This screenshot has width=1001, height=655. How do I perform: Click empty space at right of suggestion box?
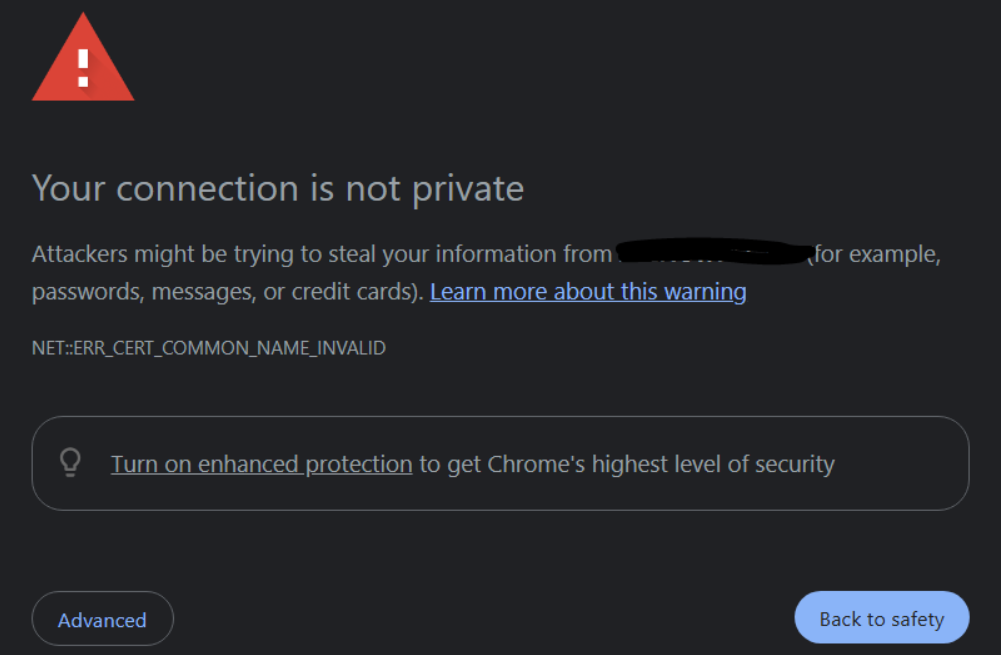point(905,464)
